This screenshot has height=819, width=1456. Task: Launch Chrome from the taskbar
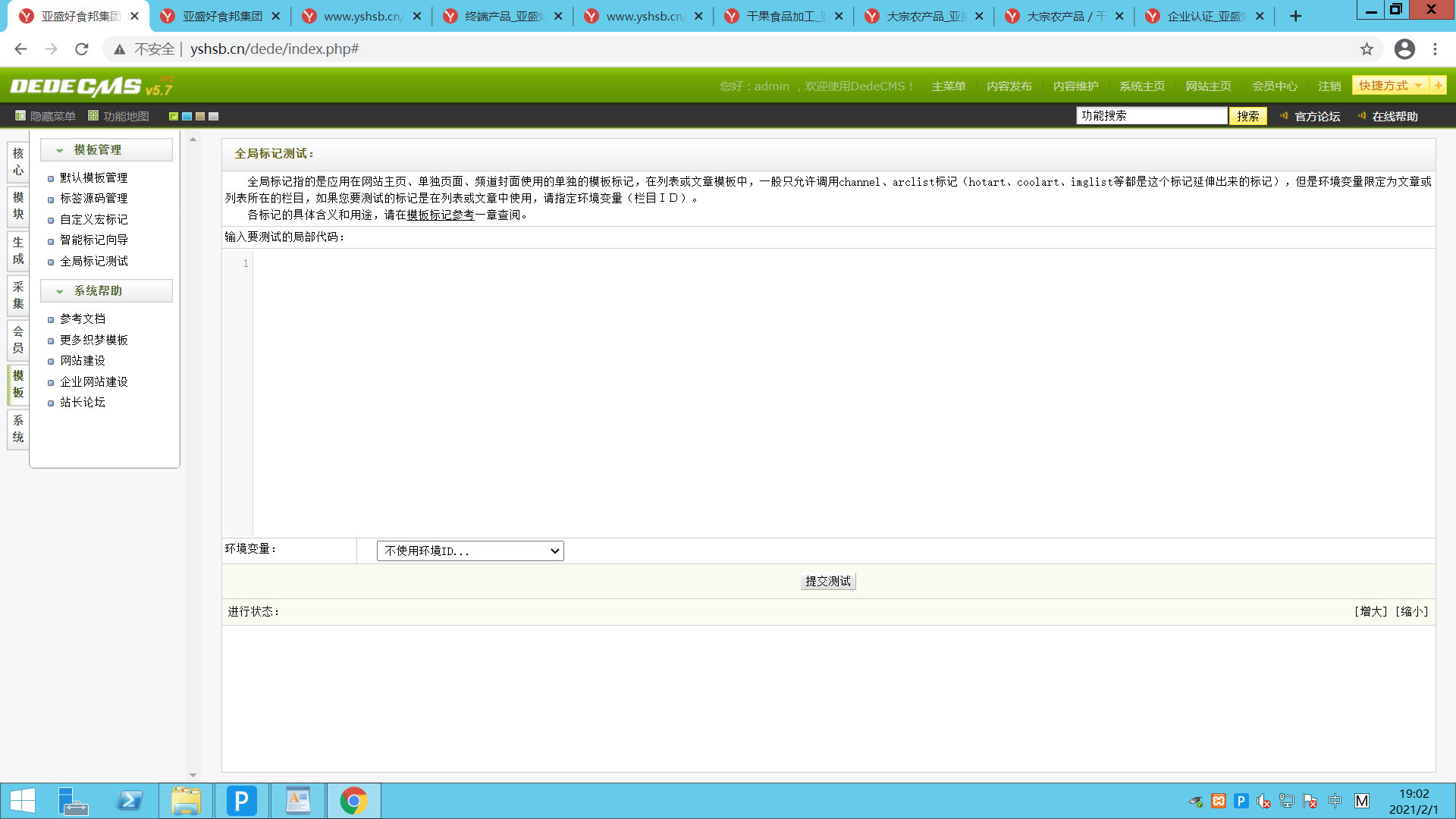tap(353, 800)
